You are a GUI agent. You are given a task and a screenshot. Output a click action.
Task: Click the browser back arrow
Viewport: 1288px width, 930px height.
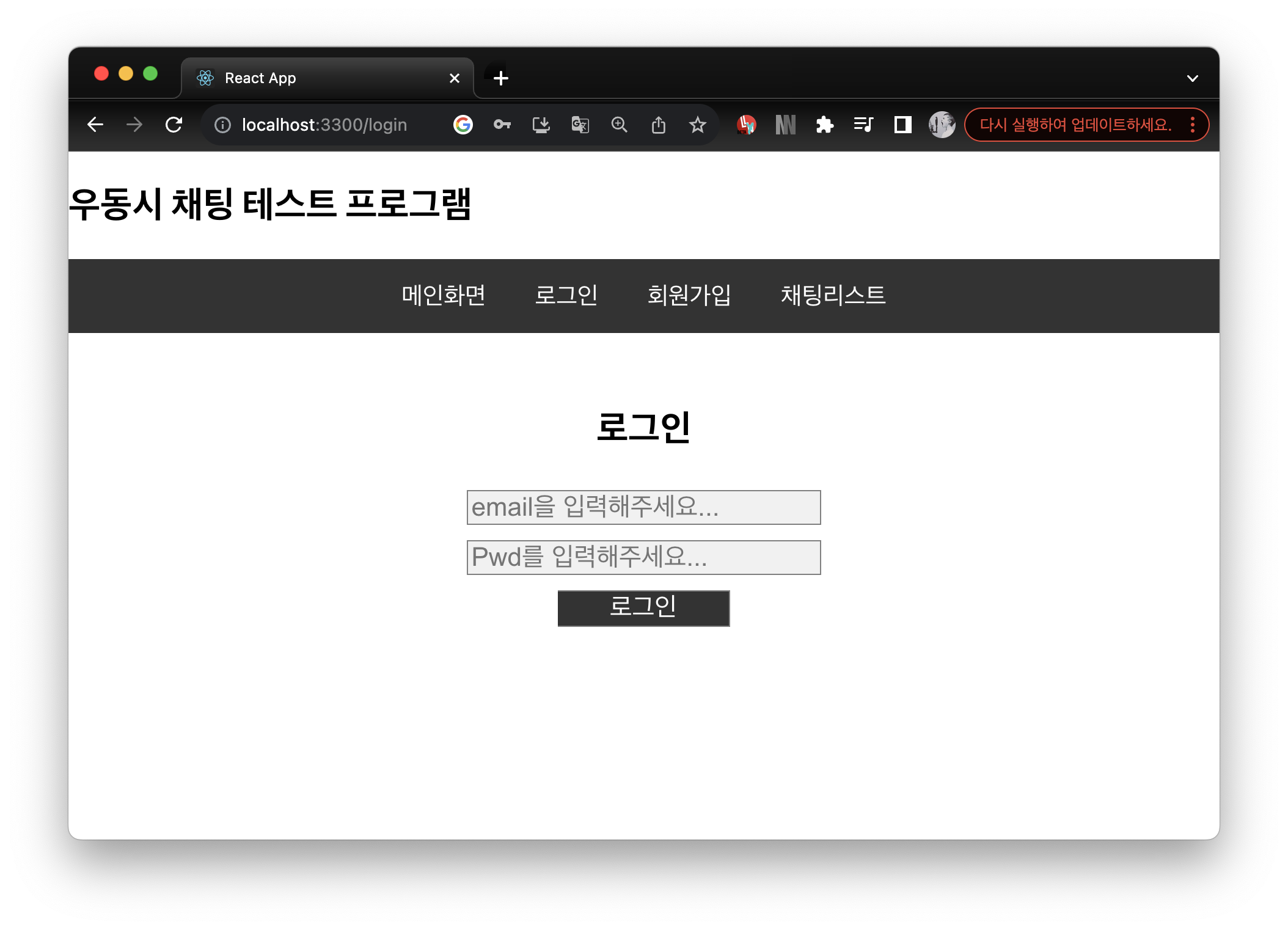(95, 125)
